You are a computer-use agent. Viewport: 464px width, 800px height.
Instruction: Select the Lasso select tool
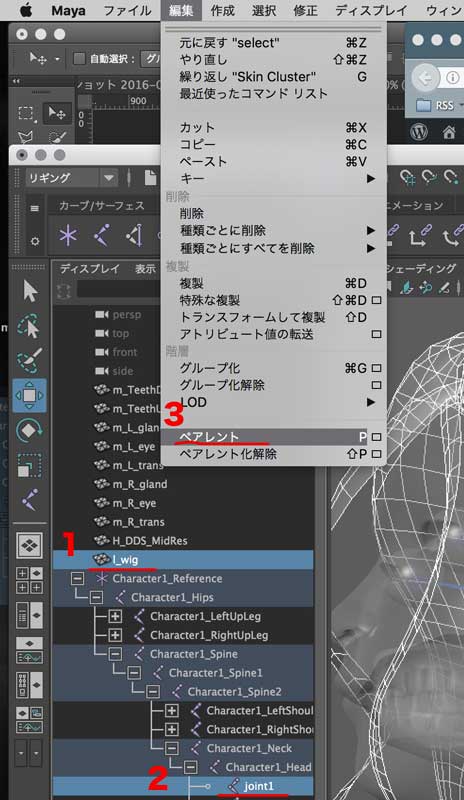29,327
